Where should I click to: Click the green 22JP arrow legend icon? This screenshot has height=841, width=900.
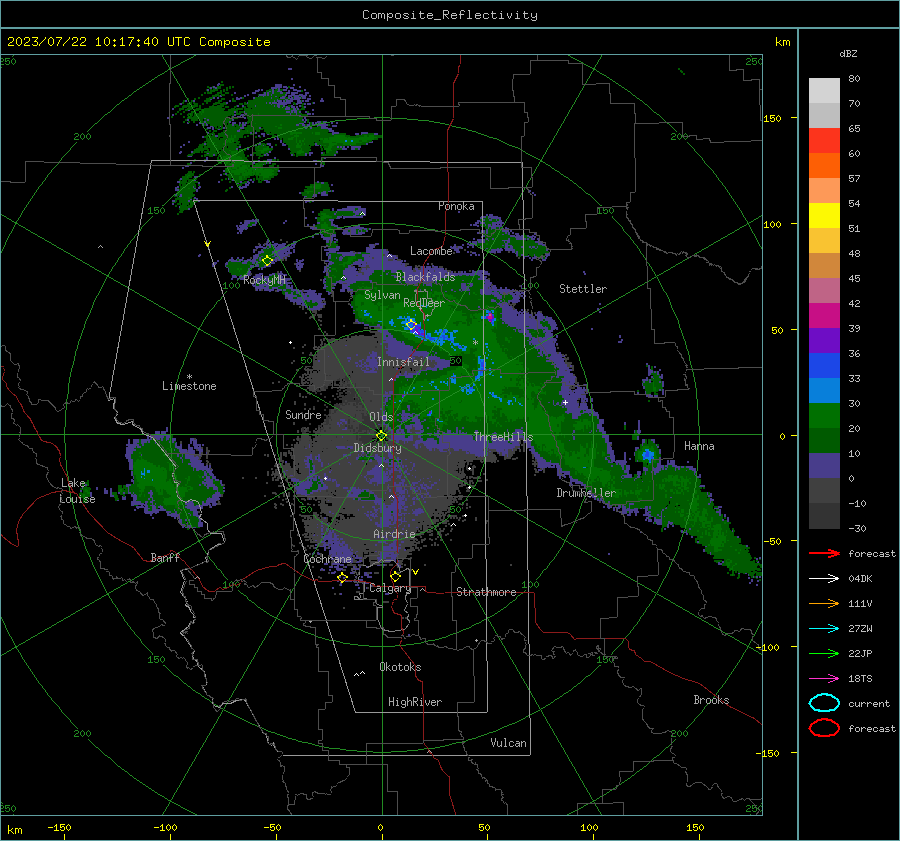[x=824, y=653]
